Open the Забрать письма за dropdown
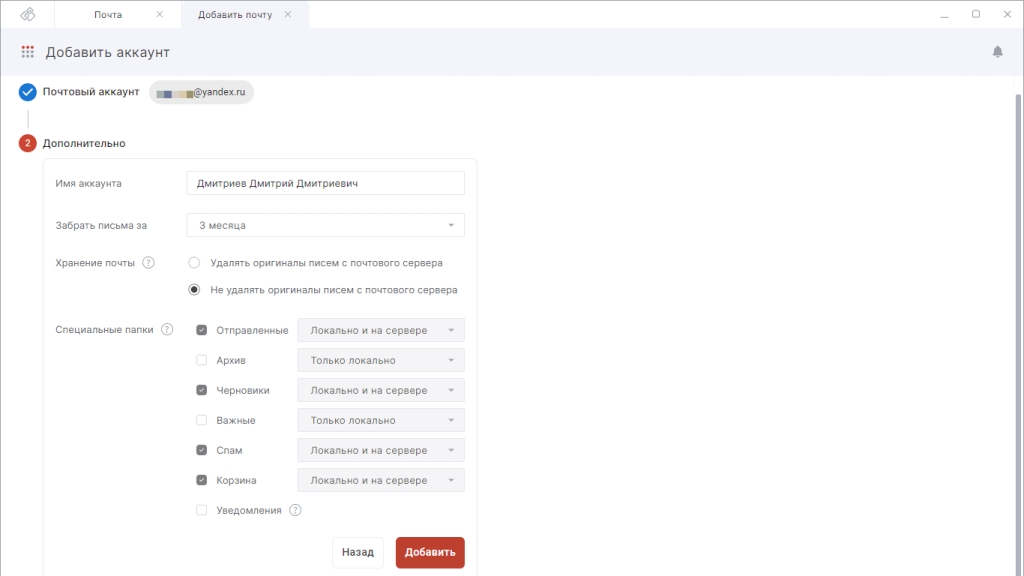1024x576 pixels. (325, 226)
